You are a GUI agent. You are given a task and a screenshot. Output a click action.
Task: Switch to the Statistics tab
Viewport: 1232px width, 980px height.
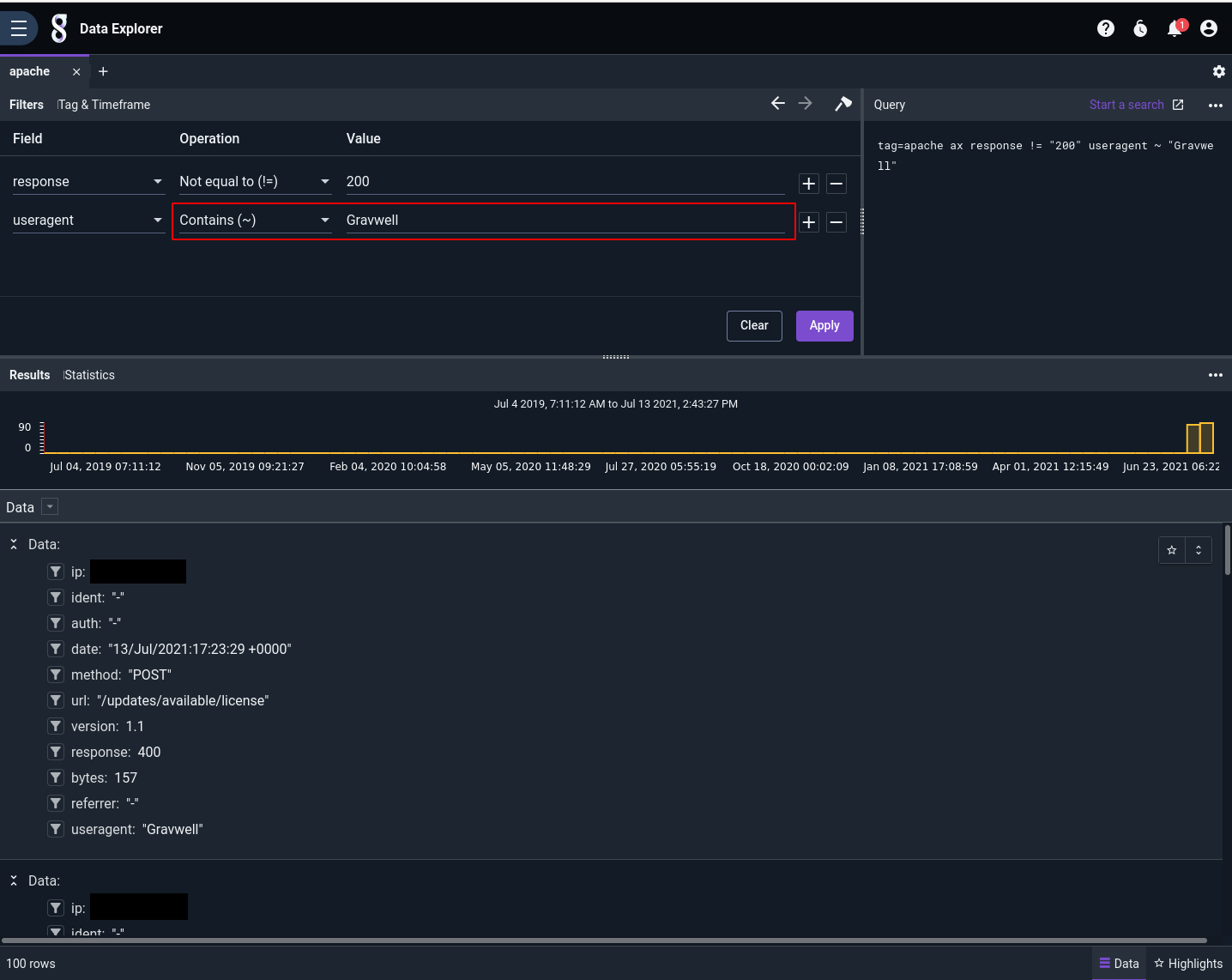click(x=89, y=375)
